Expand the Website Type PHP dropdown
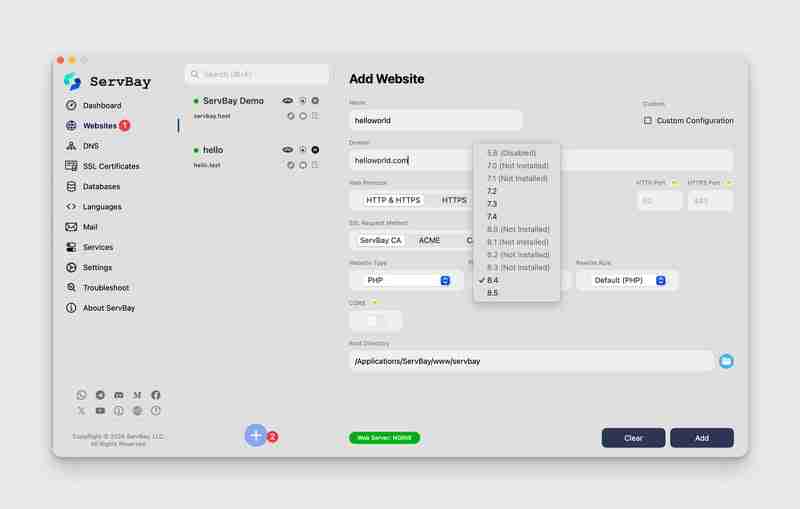 (x=405, y=280)
